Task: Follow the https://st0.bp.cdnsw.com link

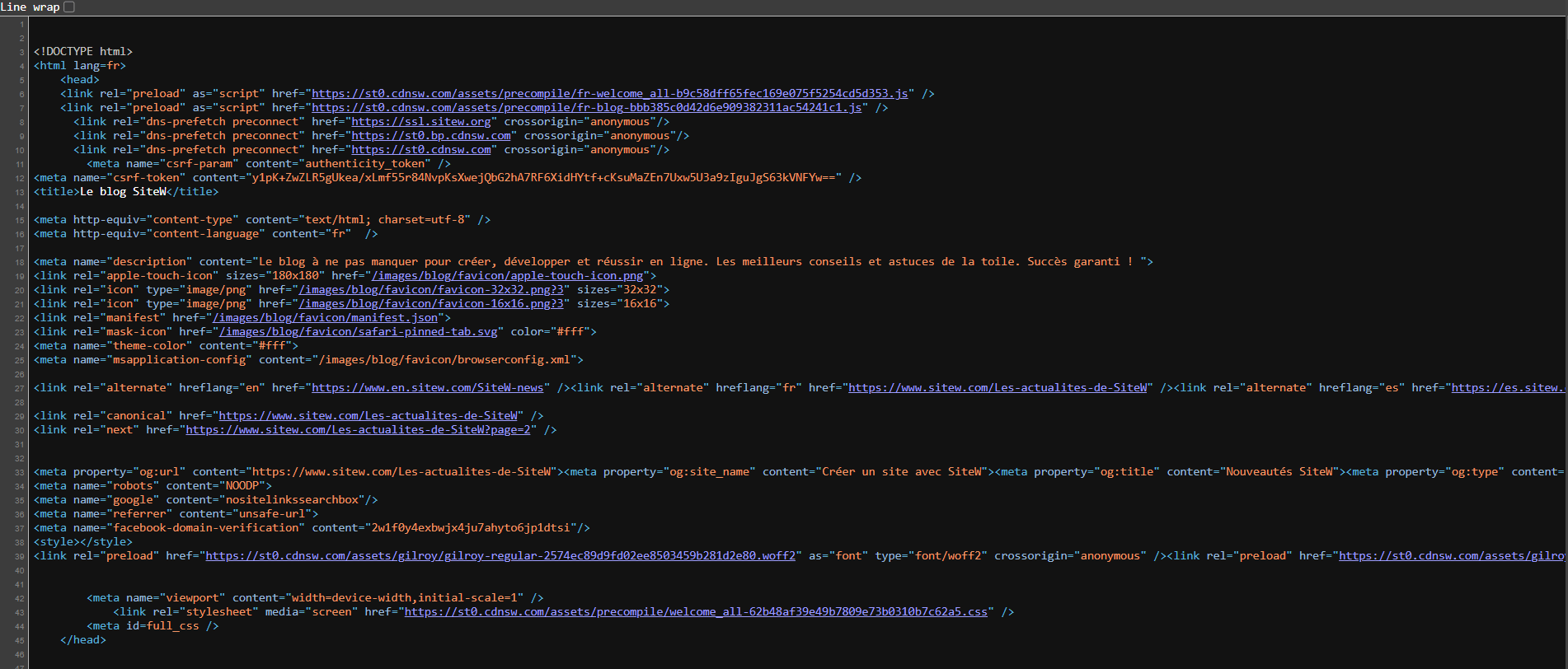Action: pos(431,136)
